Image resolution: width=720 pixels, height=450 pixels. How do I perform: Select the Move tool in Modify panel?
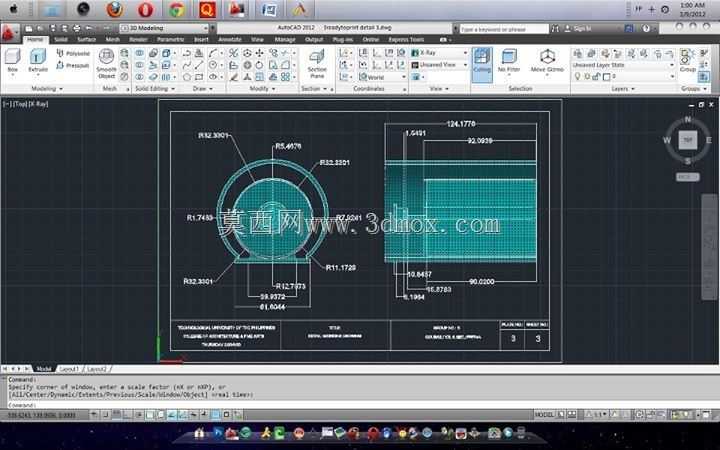click(x=259, y=53)
